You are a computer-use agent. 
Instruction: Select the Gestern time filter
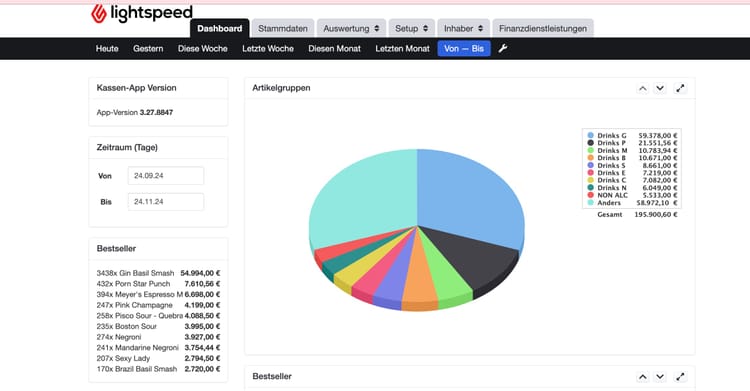click(x=148, y=48)
